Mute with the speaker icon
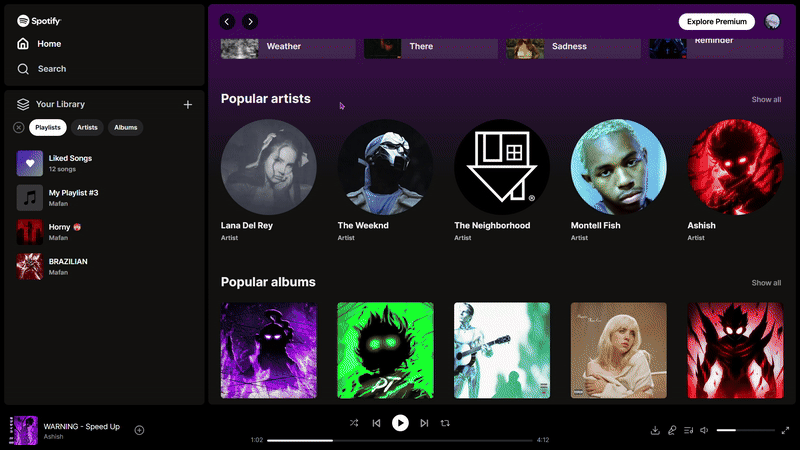The image size is (800, 450). tap(704, 431)
